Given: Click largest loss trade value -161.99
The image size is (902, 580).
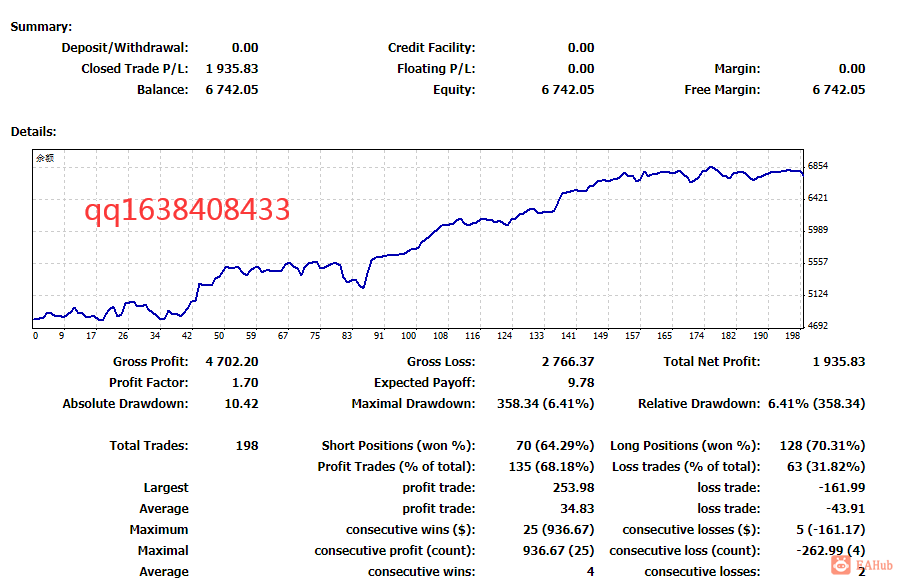Looking at the screenshot, I should (842, 488).
